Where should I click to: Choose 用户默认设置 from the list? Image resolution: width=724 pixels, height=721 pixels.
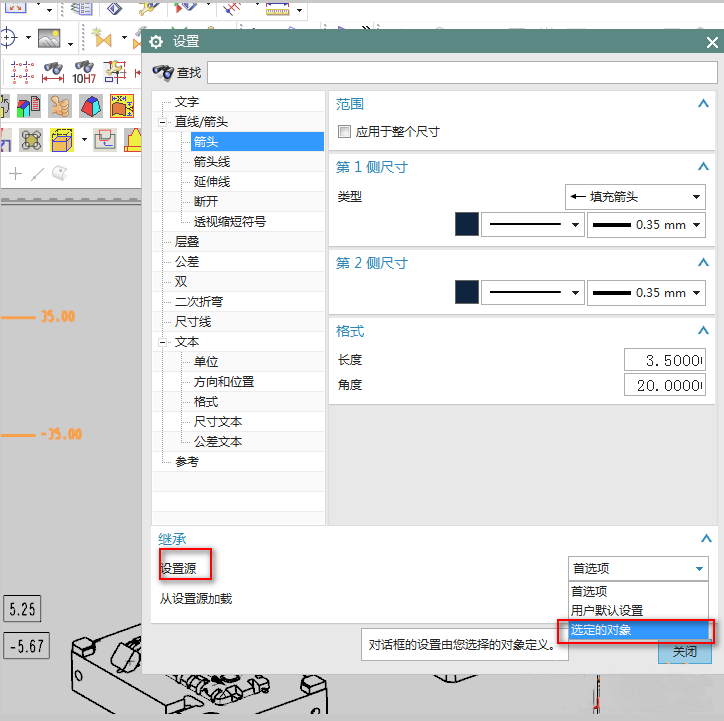[x=607, y=611]
